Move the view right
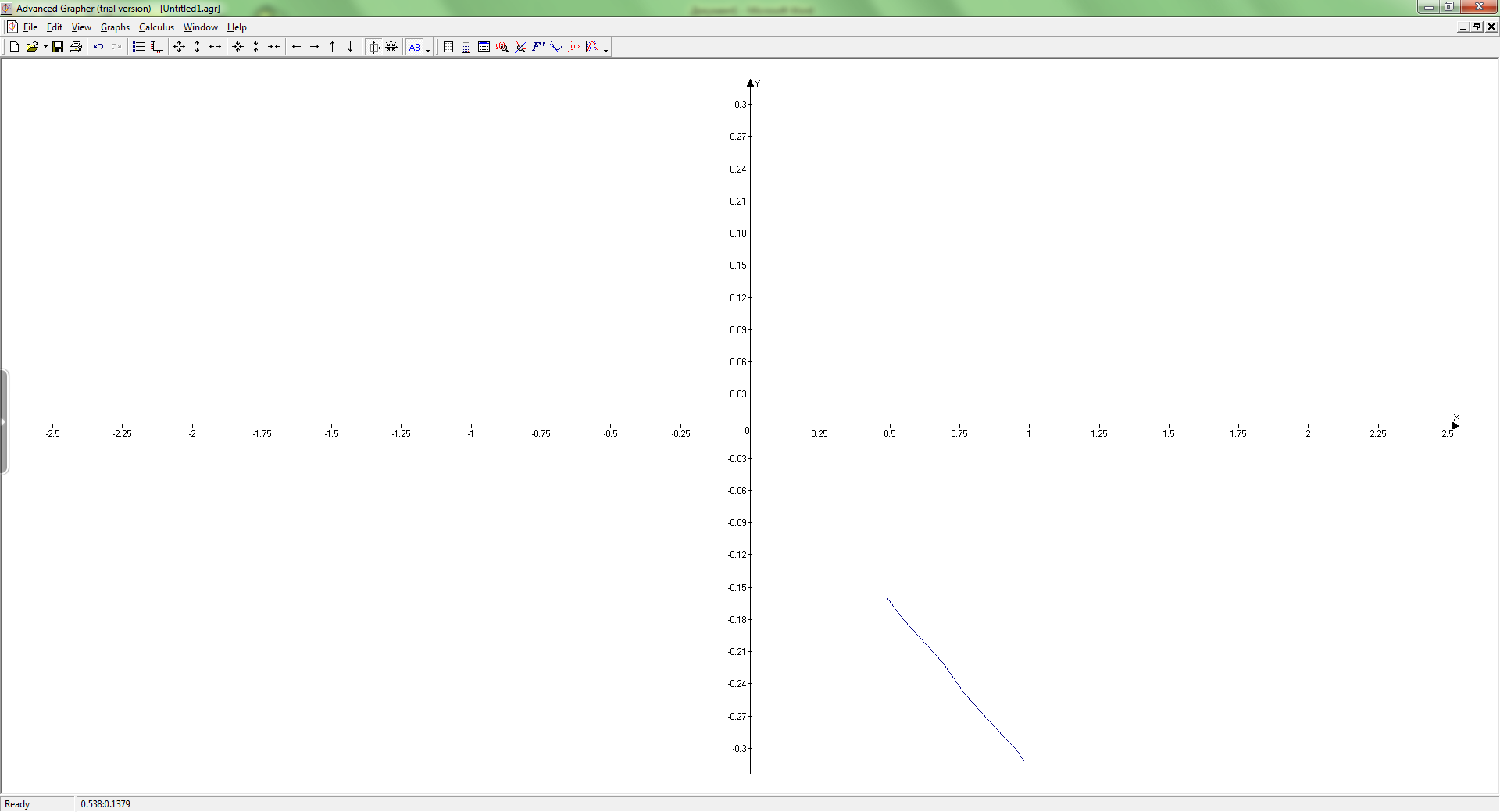Image resolution: width=1500 pixels, height=812 pixels. click(x=315, y=47)
